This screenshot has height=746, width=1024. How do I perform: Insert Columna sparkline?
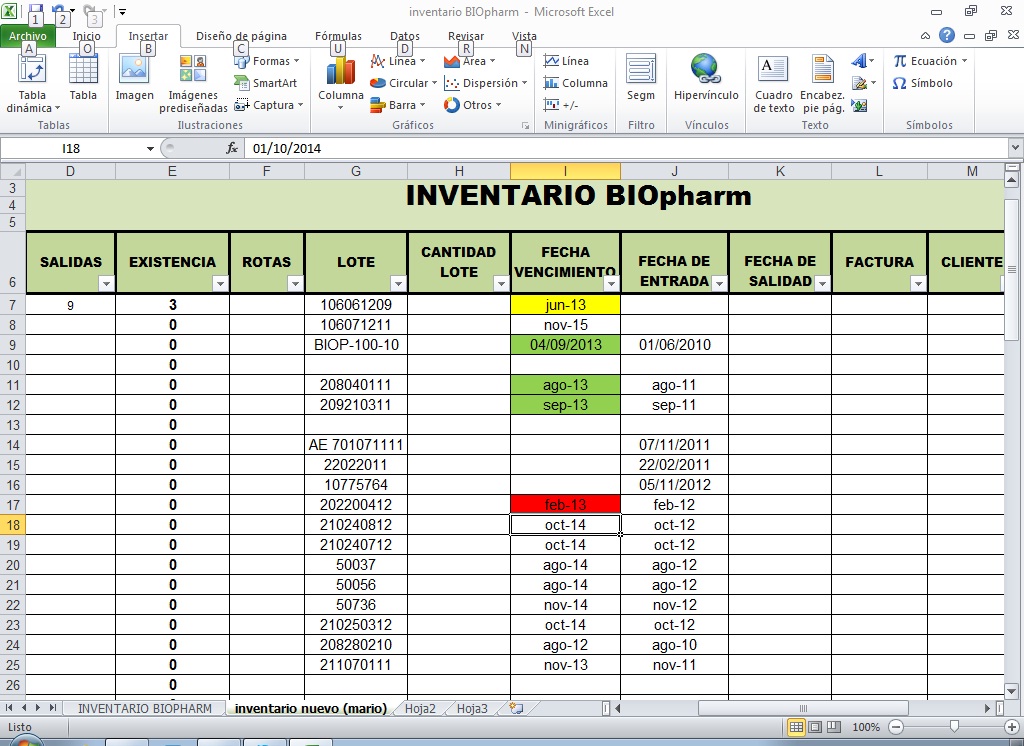576,83
